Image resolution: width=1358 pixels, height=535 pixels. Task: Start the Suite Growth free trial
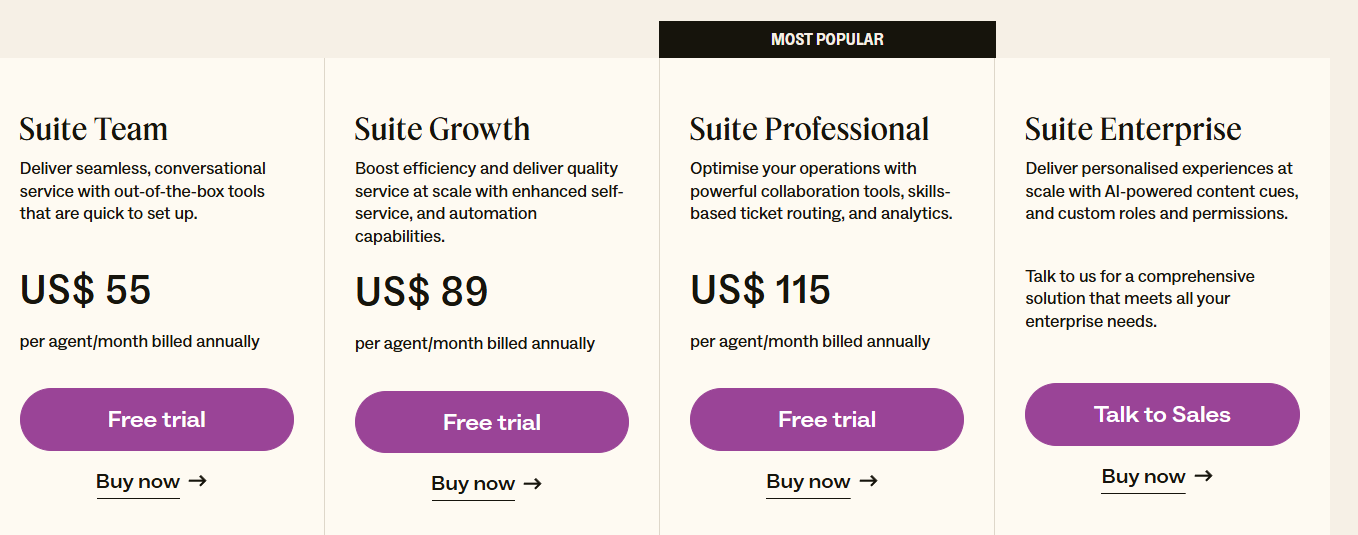point(492,422)
